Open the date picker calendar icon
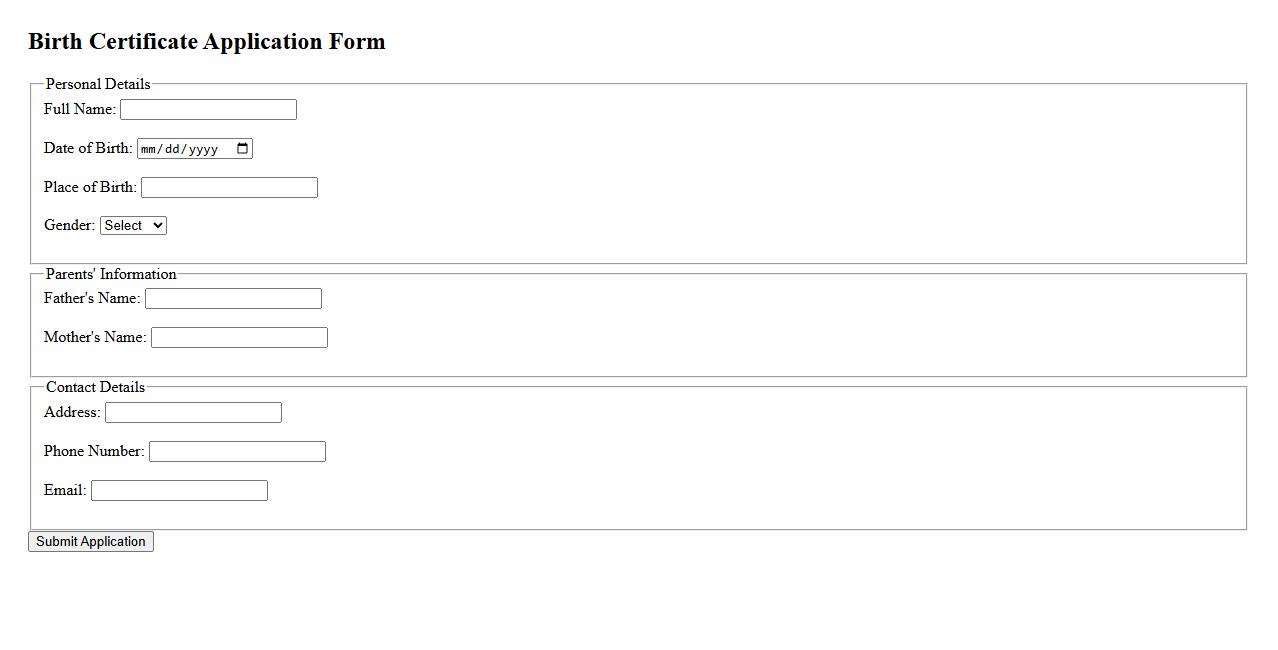Screen dimensions: 1278x650 [x=242, y=149]
